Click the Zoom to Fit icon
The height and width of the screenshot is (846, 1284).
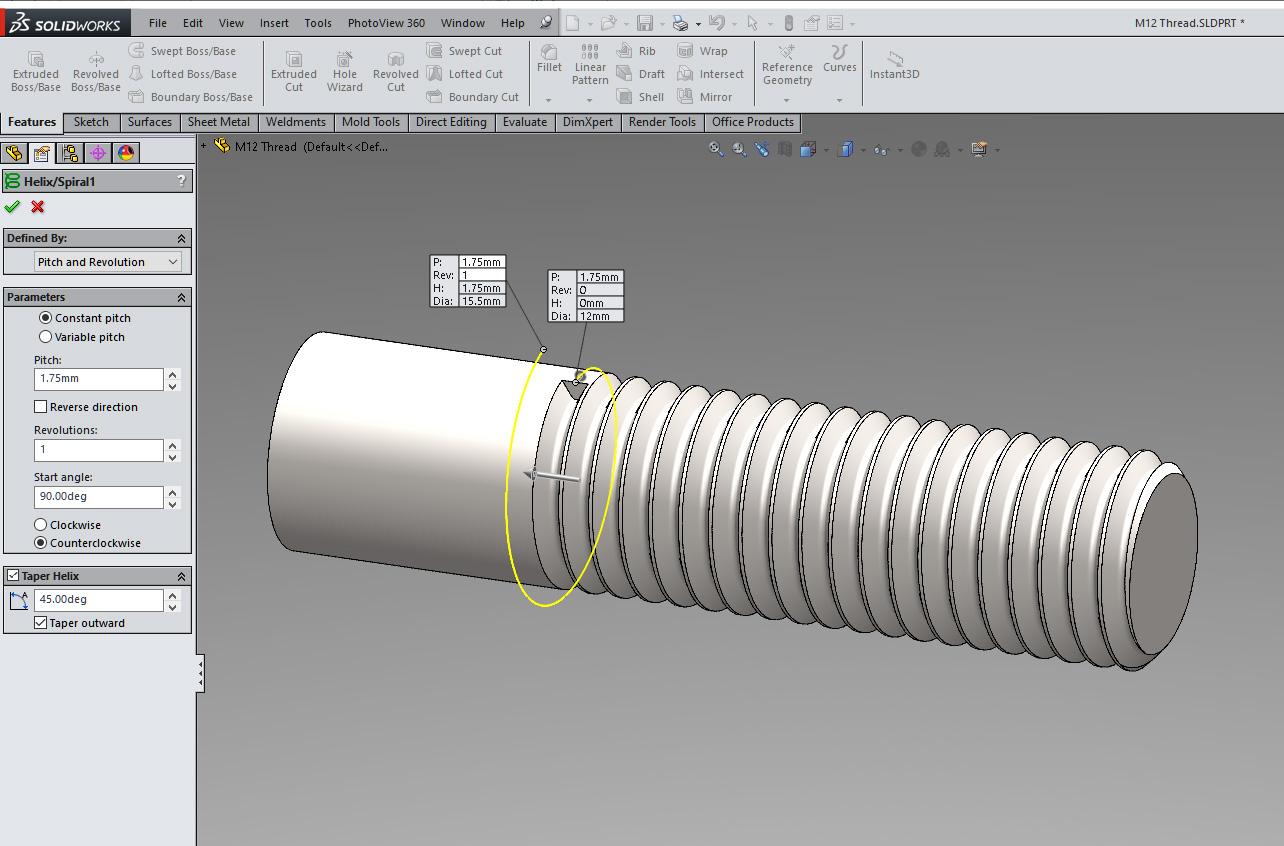[x=716, y=148]
